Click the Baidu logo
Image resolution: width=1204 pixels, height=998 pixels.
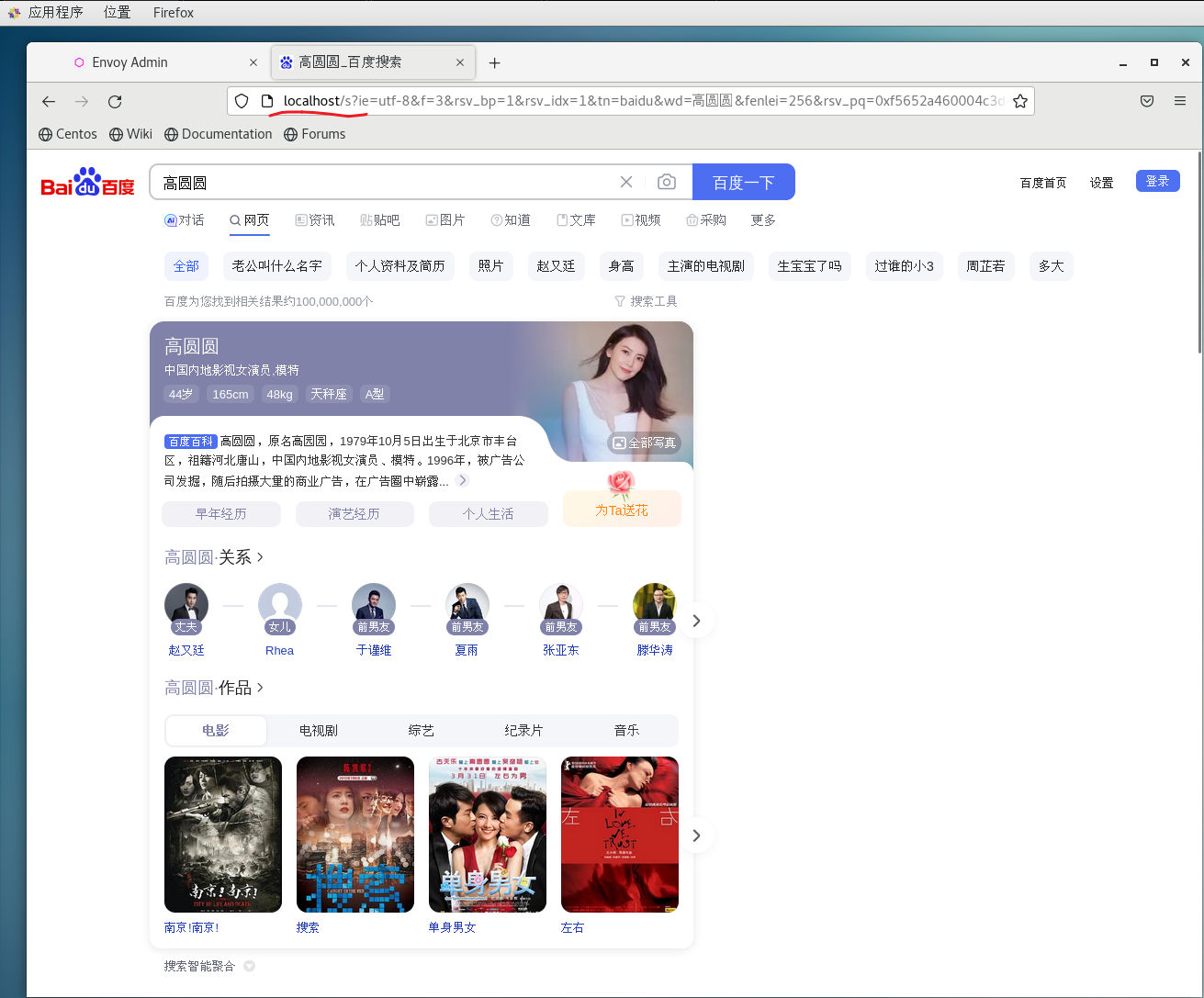pyautogui.click(x=88, y=182)
